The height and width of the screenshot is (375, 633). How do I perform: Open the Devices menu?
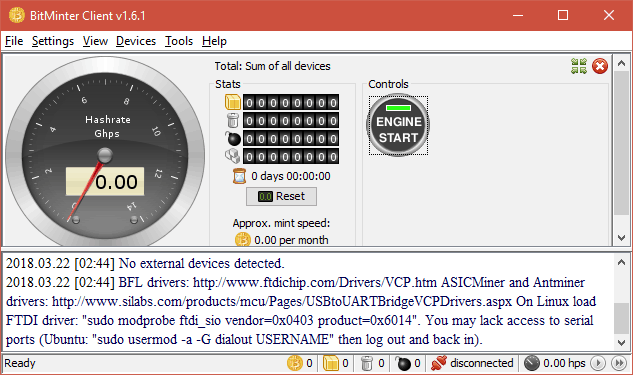[x=136, y=41]
